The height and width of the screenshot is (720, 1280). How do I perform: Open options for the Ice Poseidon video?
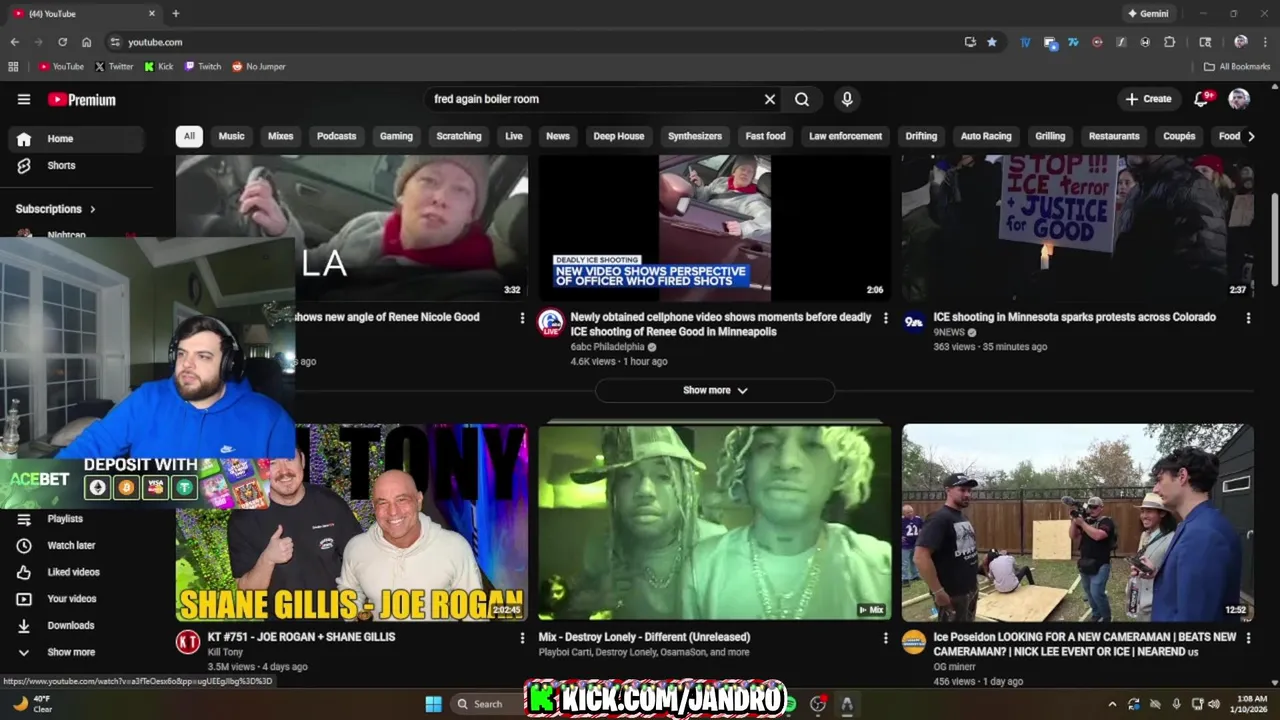point(1248,638)
